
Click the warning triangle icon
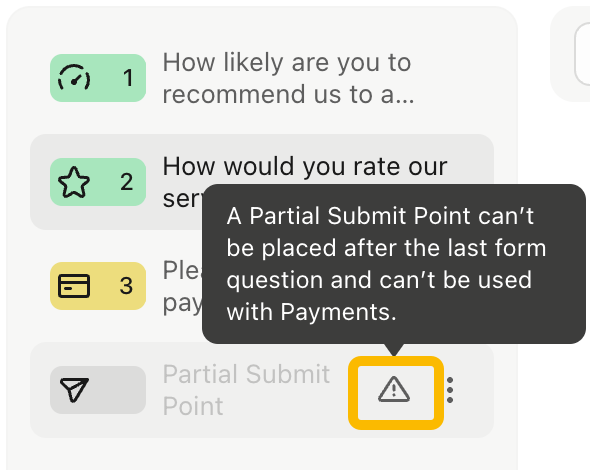[x=394, y=390]
